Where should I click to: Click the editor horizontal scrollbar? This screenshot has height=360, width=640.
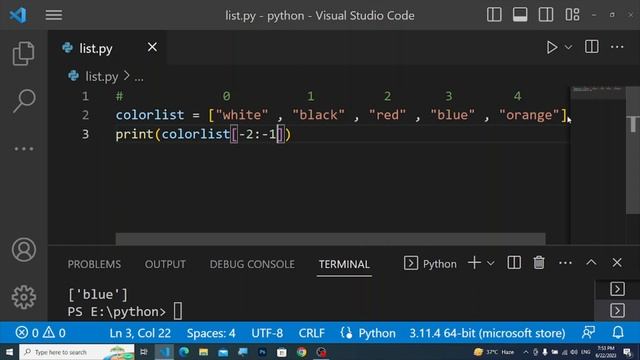click(330, 239)
